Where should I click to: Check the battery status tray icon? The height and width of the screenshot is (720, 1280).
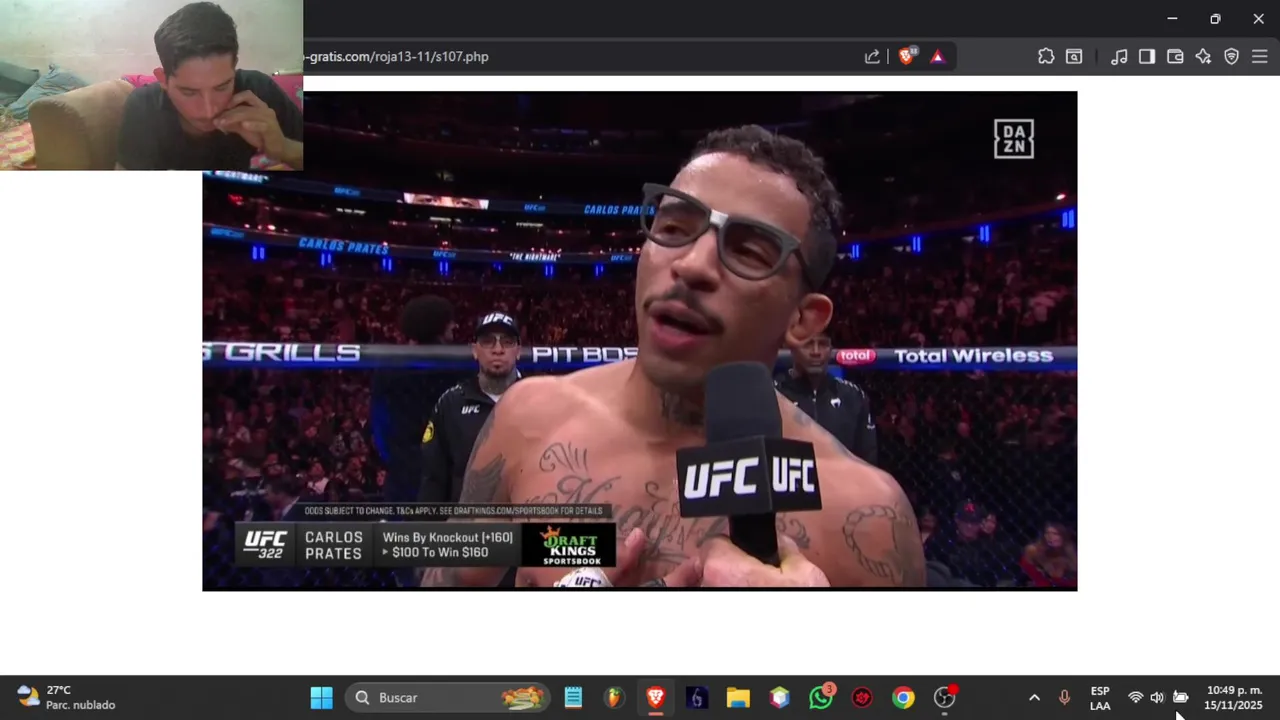click(1180, 698)
